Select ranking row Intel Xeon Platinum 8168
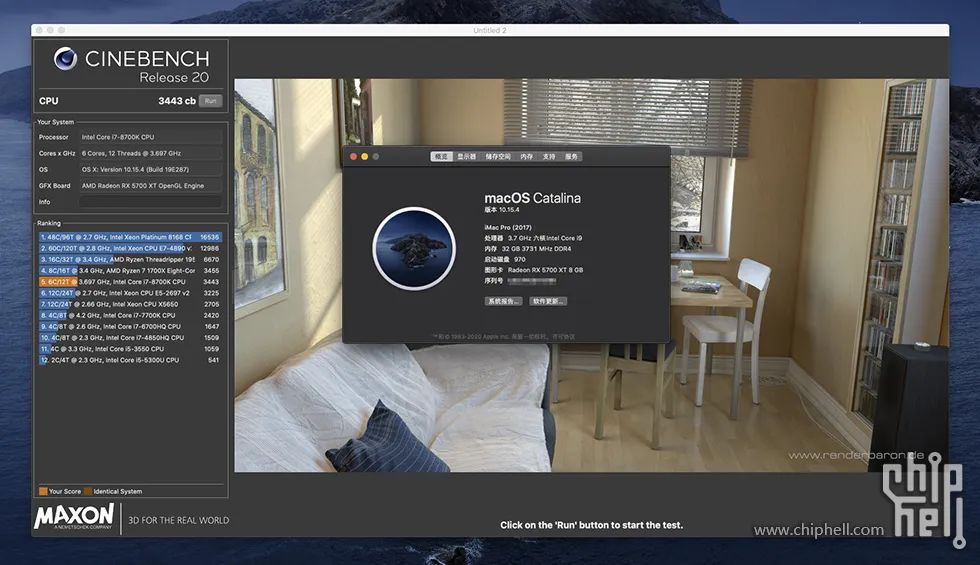This screenshot has width=980, height=565. (130, 237)
